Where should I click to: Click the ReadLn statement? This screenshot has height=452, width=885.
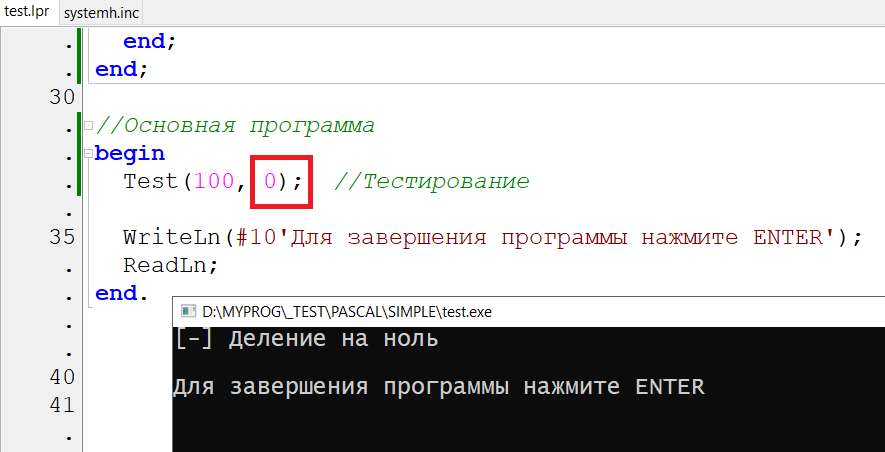pos(170,265)
